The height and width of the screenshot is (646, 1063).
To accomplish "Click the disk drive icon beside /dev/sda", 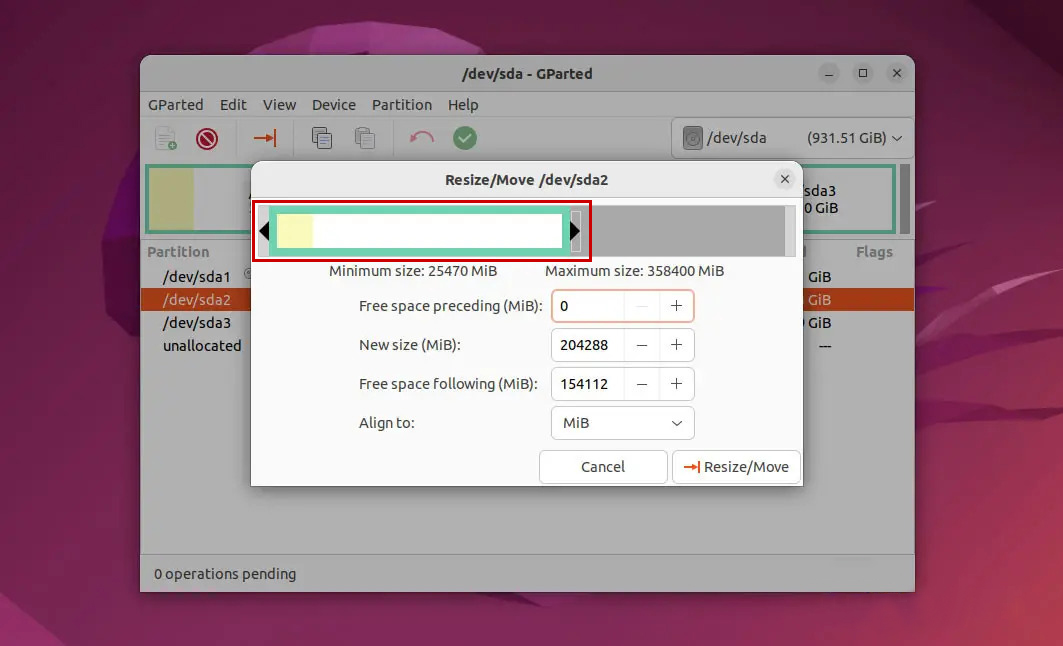I will pos(692,138).
